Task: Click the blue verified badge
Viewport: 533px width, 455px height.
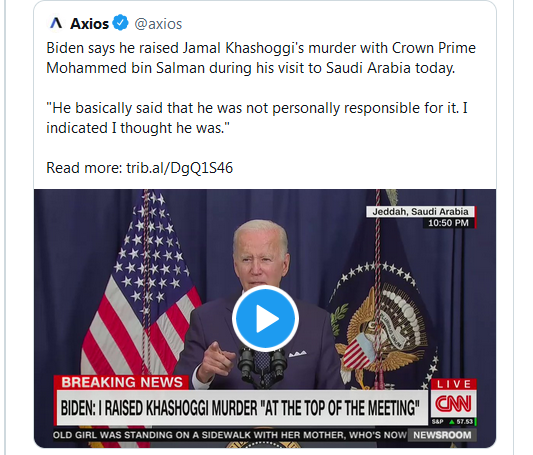Action: (x=120, y=23)
